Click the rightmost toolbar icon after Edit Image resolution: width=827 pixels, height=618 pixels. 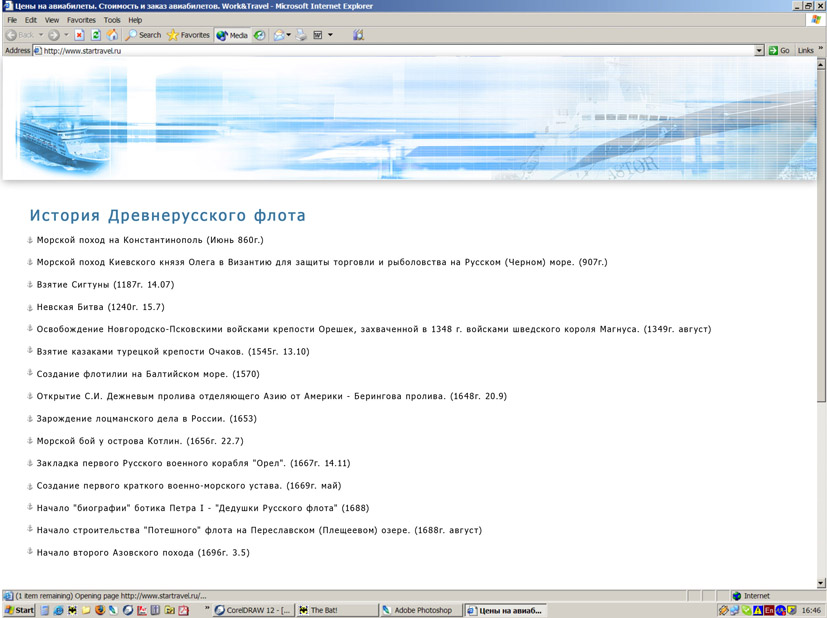click(358, 35)
